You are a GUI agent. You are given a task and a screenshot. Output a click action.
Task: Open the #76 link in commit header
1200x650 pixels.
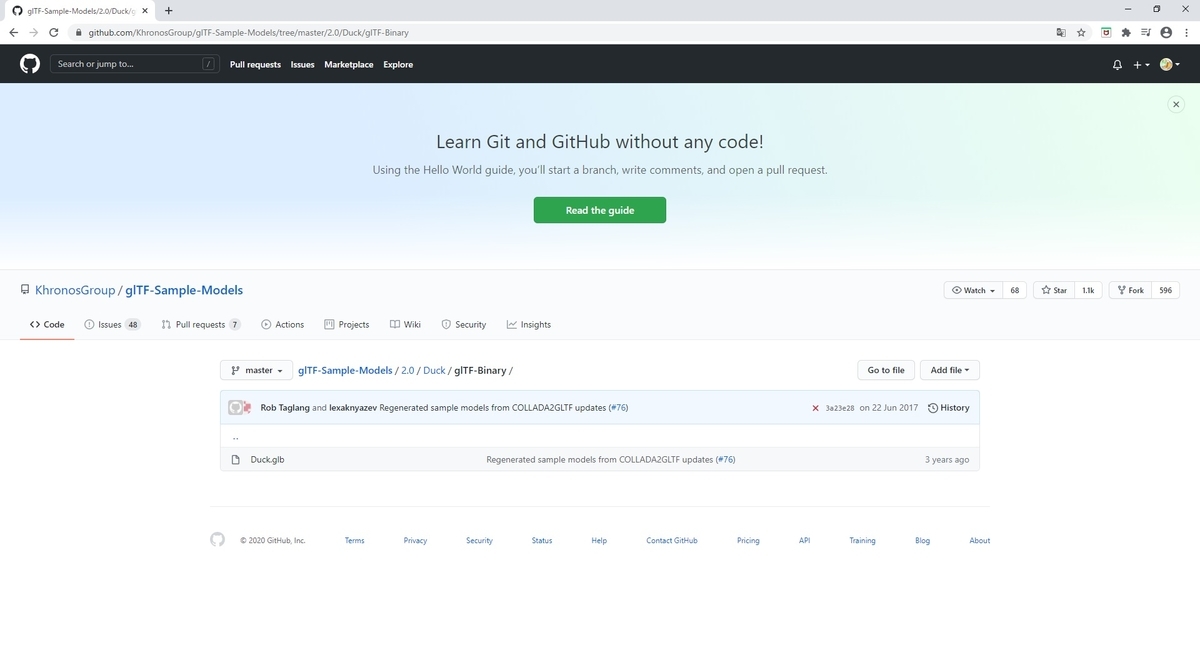point(618,408)
